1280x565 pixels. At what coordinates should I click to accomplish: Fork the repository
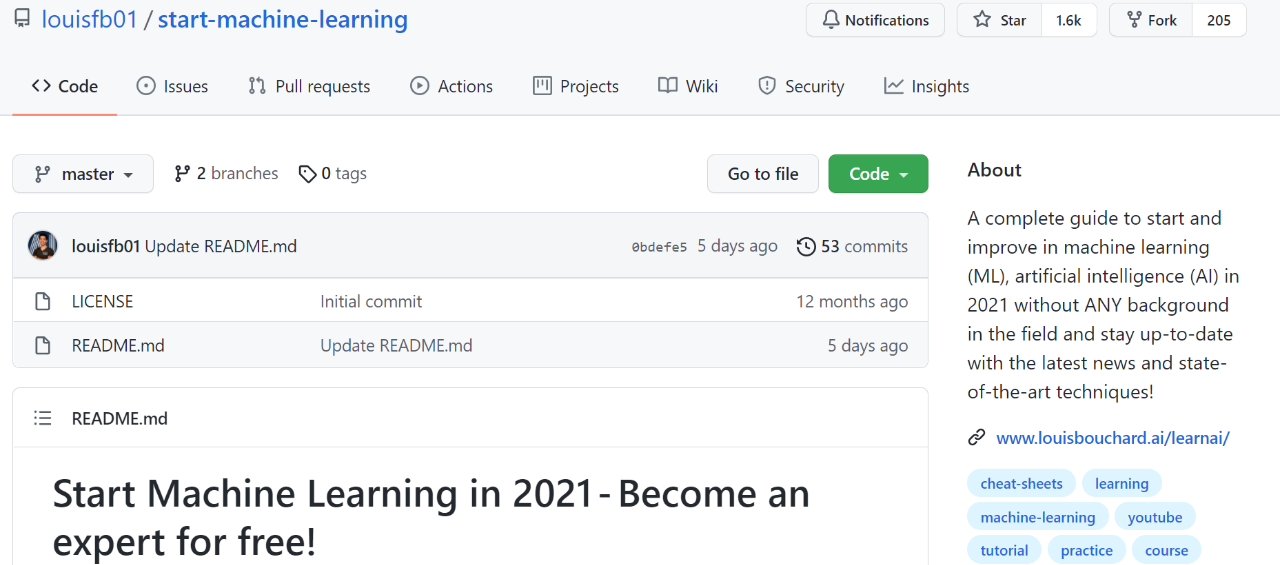(1151, 20)
